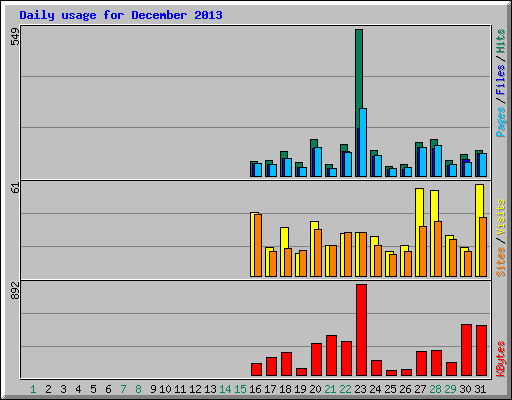The width and height of the screenshot is (512, 400).
Task: Click day 21 on the x-axis
Action: (x=330, y=389)
